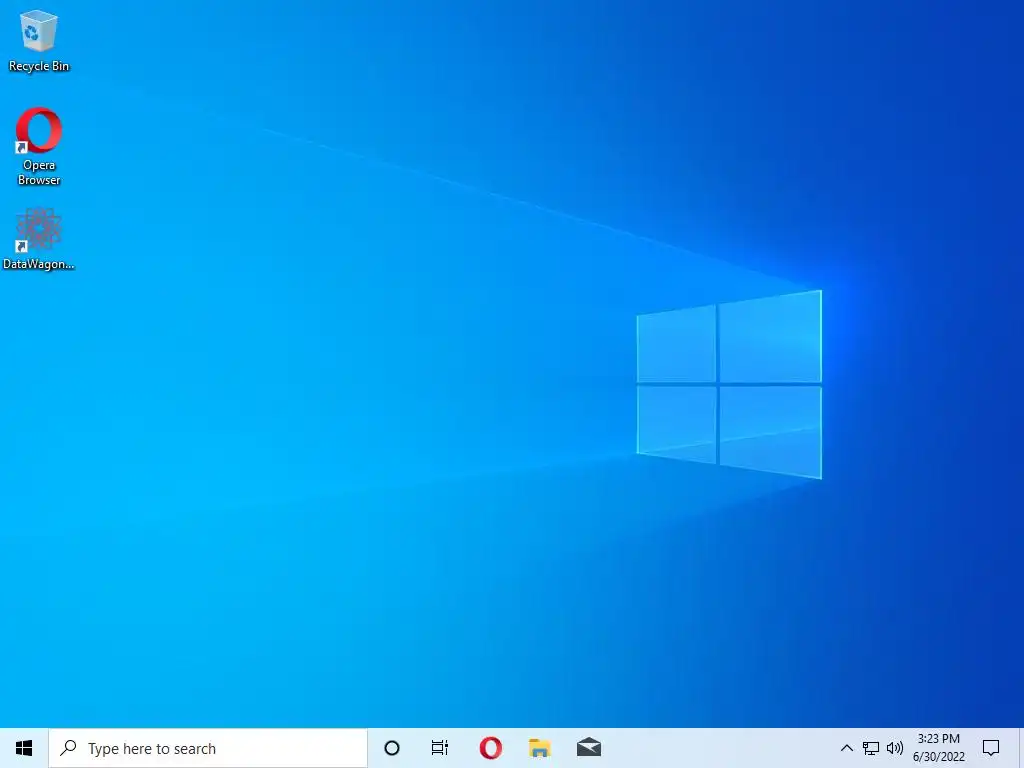The width and height of the screenshot is (1024, 768).
Task: Open the Mail app from the taskbar
Action: [x=589, y=748]
